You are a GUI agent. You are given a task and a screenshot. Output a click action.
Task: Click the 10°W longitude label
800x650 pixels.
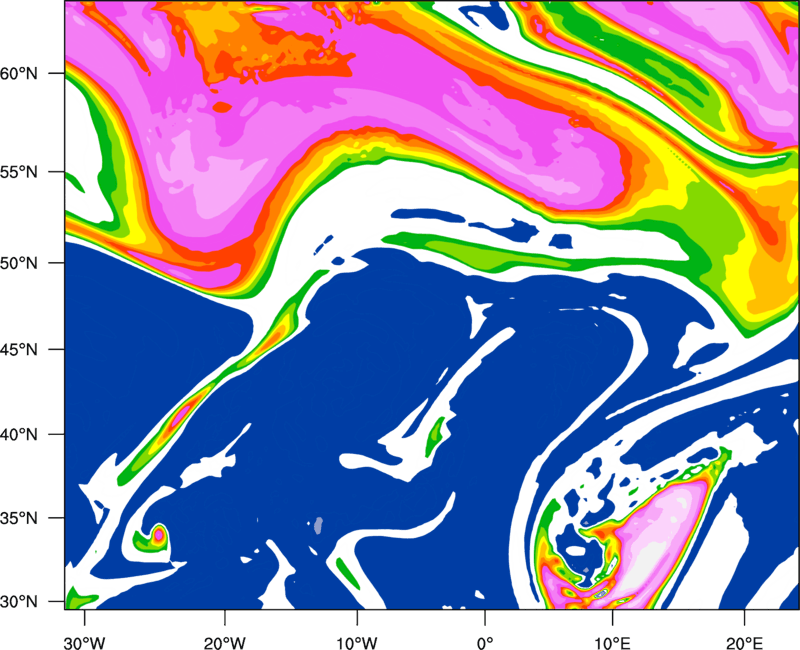pos(357,642)
